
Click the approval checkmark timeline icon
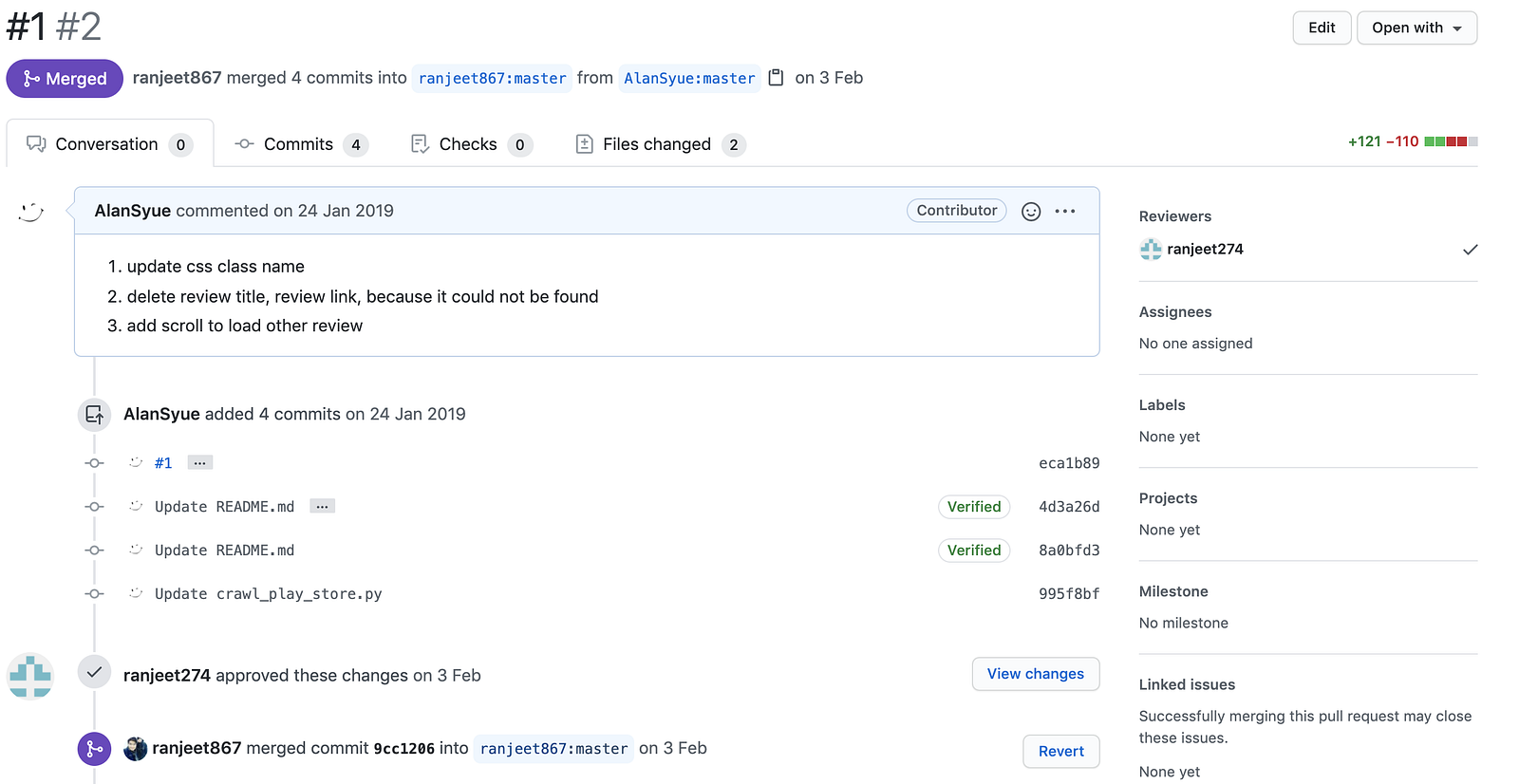coord(94,673)
